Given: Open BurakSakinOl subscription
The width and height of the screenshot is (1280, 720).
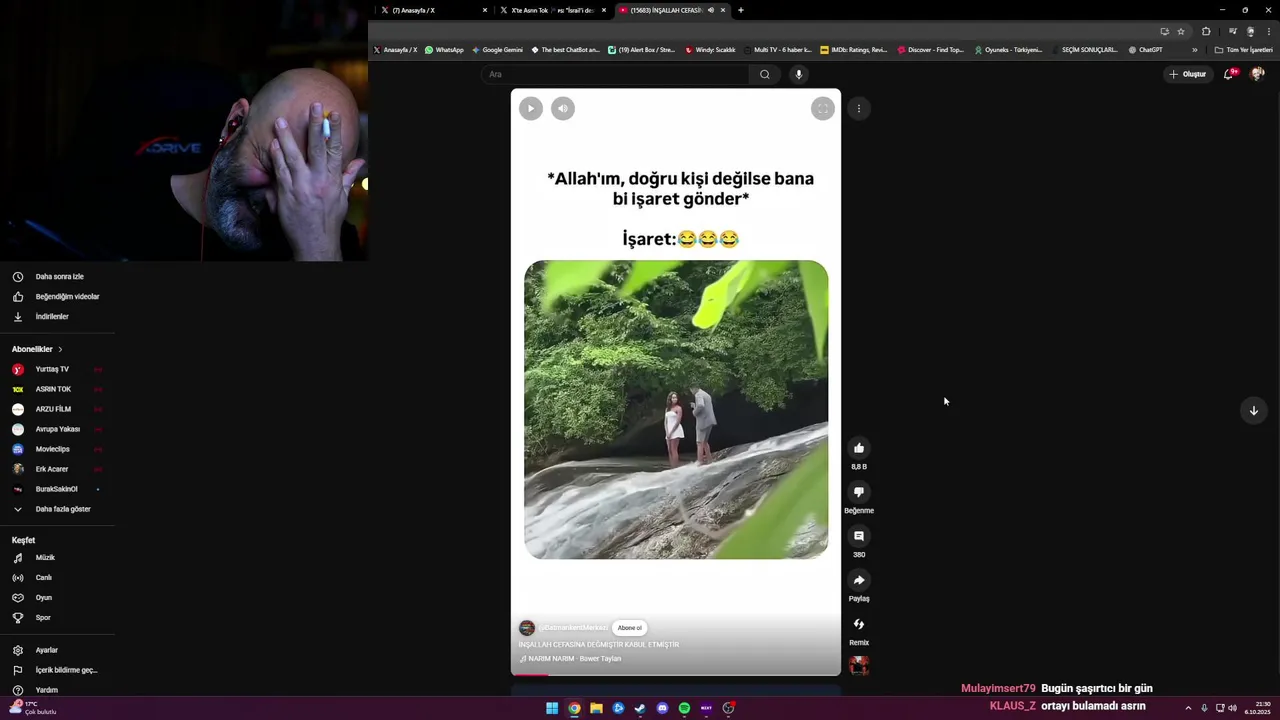Looking at the screenshot, I should click(x=57, y=489).
